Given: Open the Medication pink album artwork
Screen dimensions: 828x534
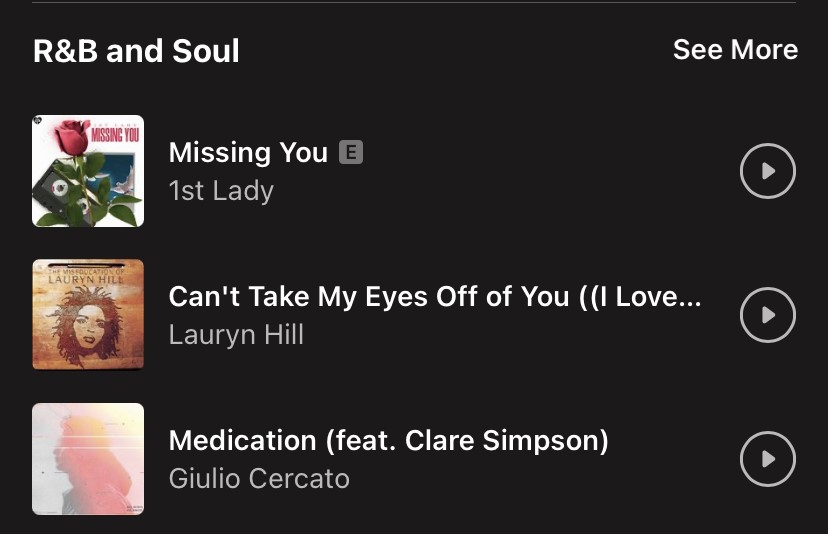Looking at the screenshot, I should click(88, 459).
